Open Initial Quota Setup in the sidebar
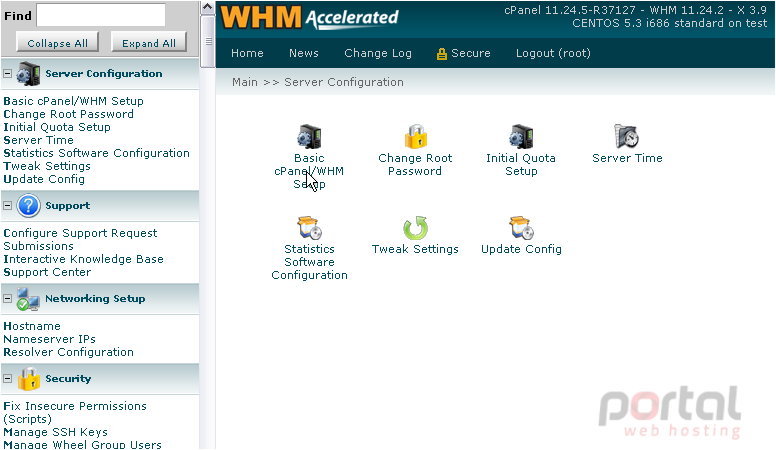776x450 pixels. click(57, 127)
